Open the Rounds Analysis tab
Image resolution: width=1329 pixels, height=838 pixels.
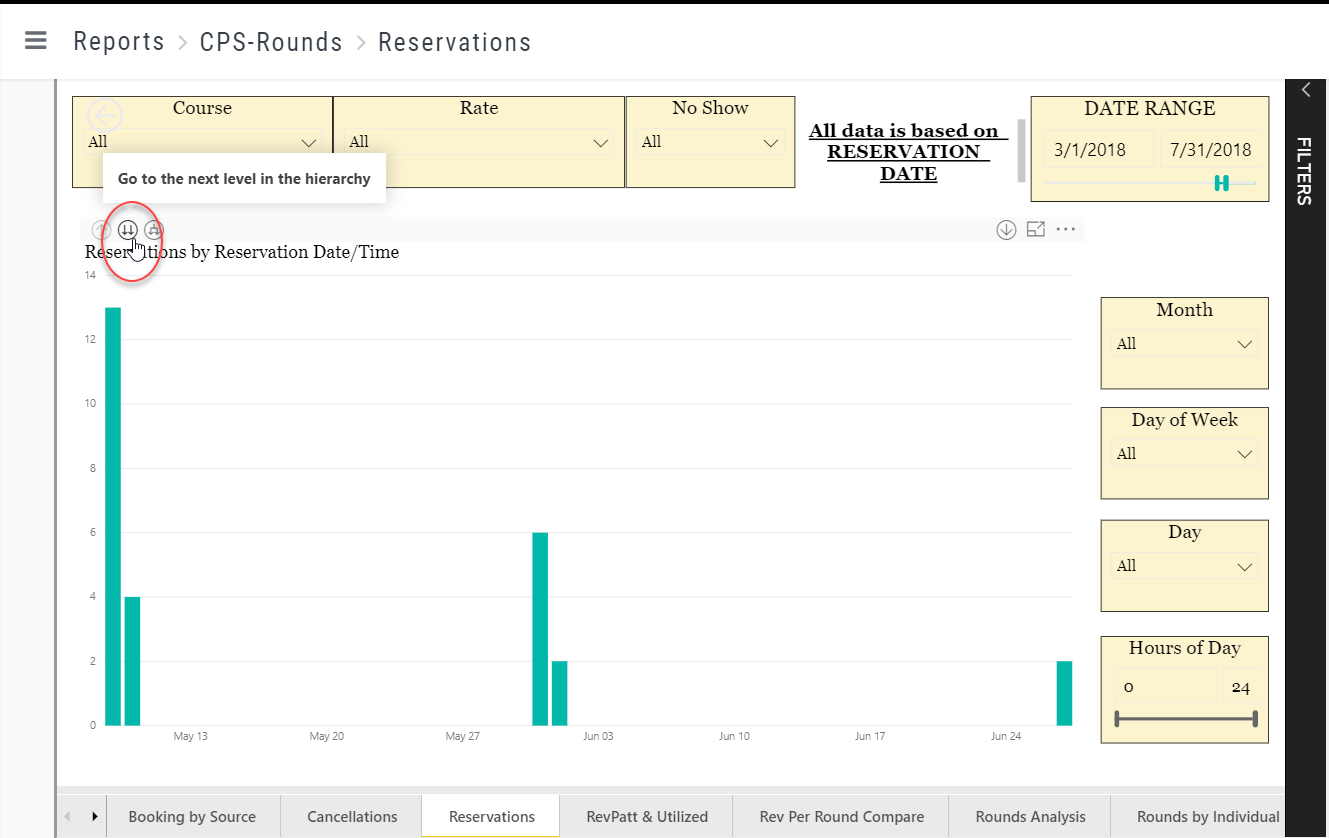point(1028,816)
